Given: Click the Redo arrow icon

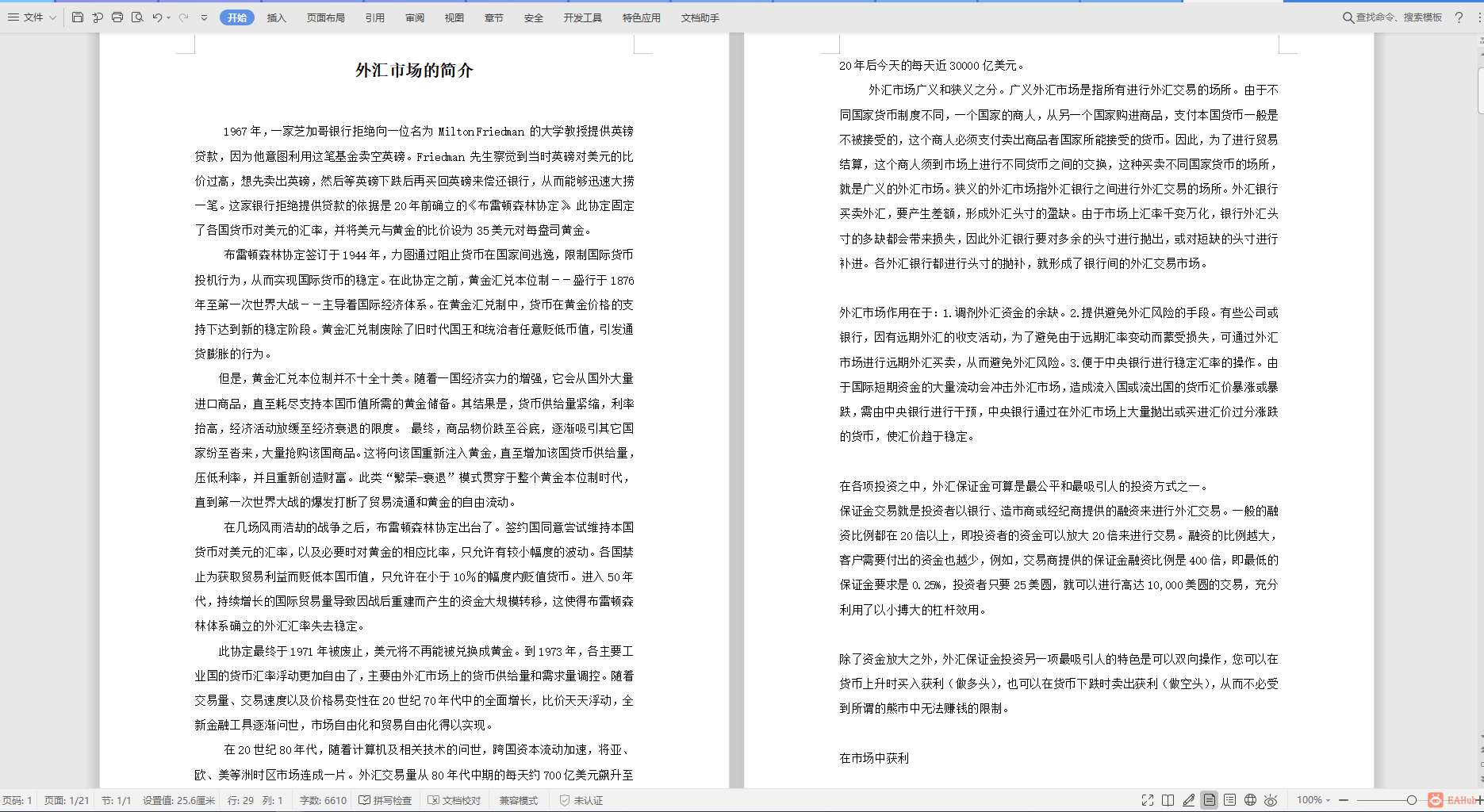Looking at the screenshot, I should pos(183,17).
